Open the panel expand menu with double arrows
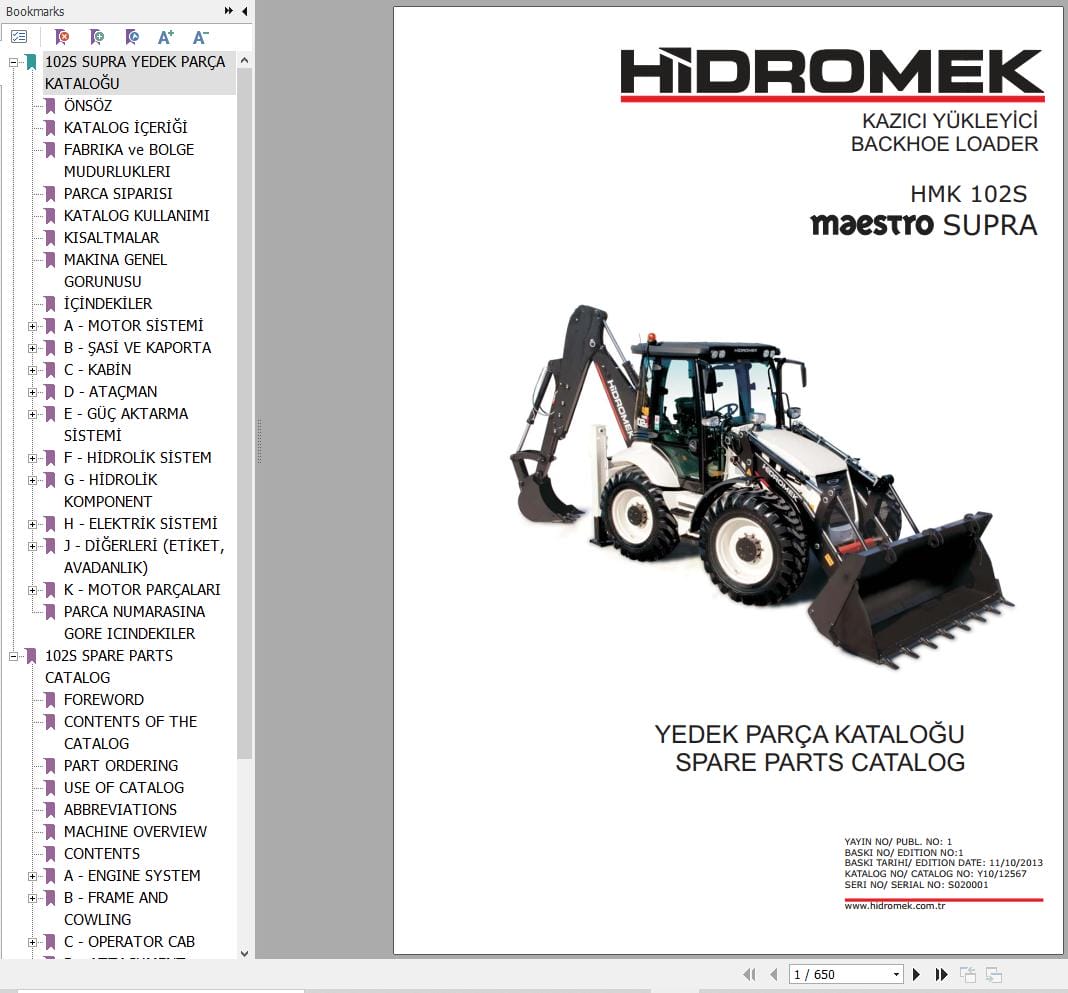The width and height of the screenshot is (1068, 993). tap(227, 11)
